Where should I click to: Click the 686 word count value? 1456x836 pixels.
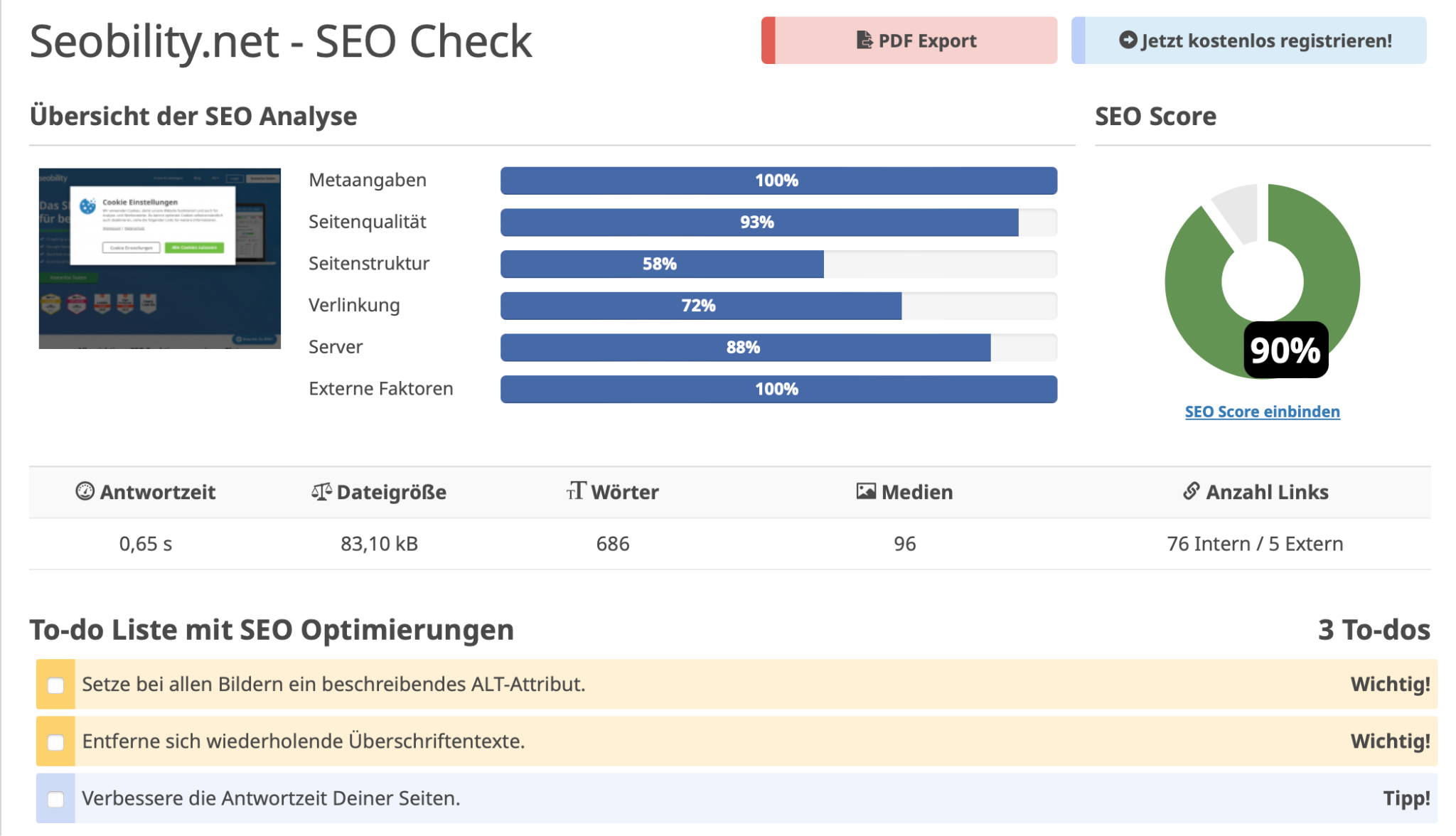[x=613, y=544]
